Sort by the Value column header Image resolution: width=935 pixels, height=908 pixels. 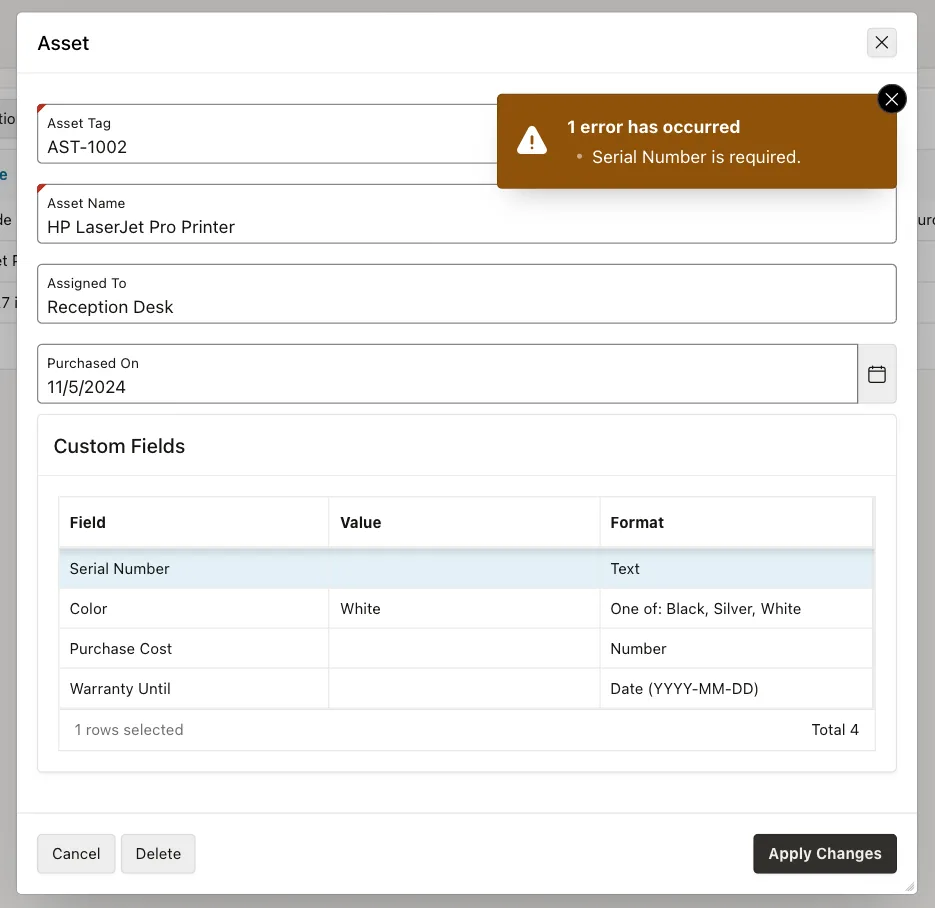click(464, 522)
